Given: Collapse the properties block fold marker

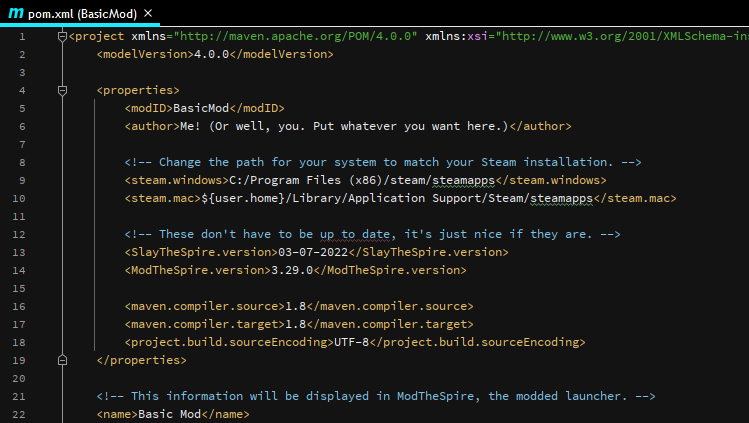Looking at the screenshot, I should pos(62,90).
